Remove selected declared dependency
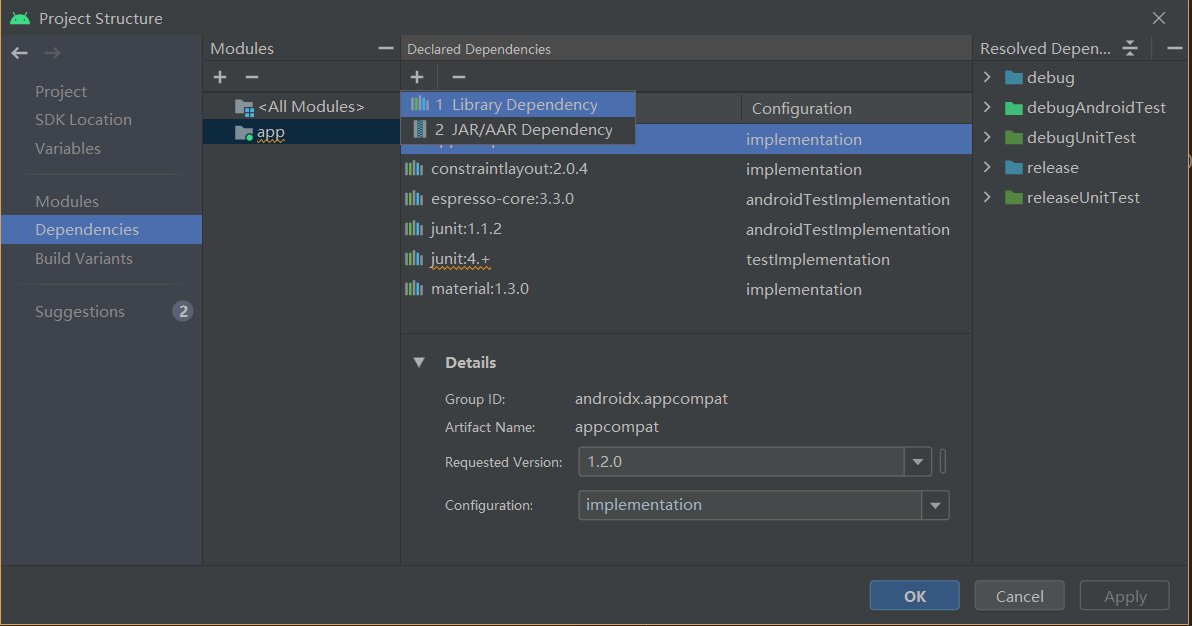Image resolution: width=1192 pixels, height=626 pixels. 458,77
